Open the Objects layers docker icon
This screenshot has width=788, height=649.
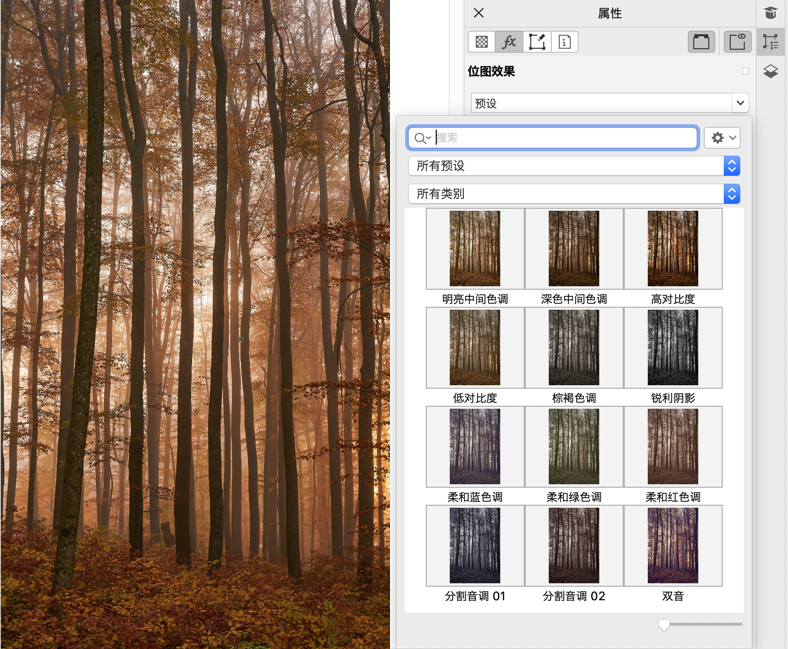click(x=770, y=72)
